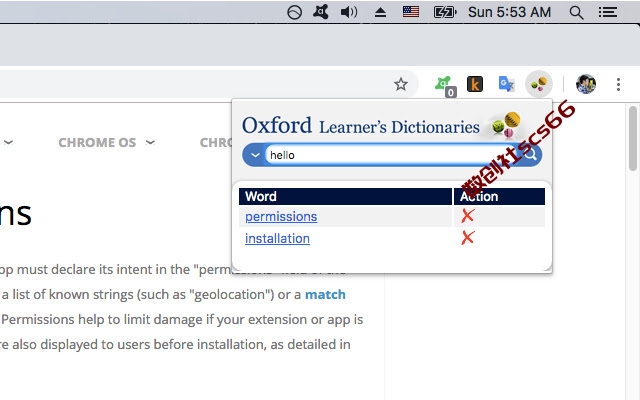Bookmark this page with the star icon
The width and height of the screenshot is (640, 400).
(401, 84)
